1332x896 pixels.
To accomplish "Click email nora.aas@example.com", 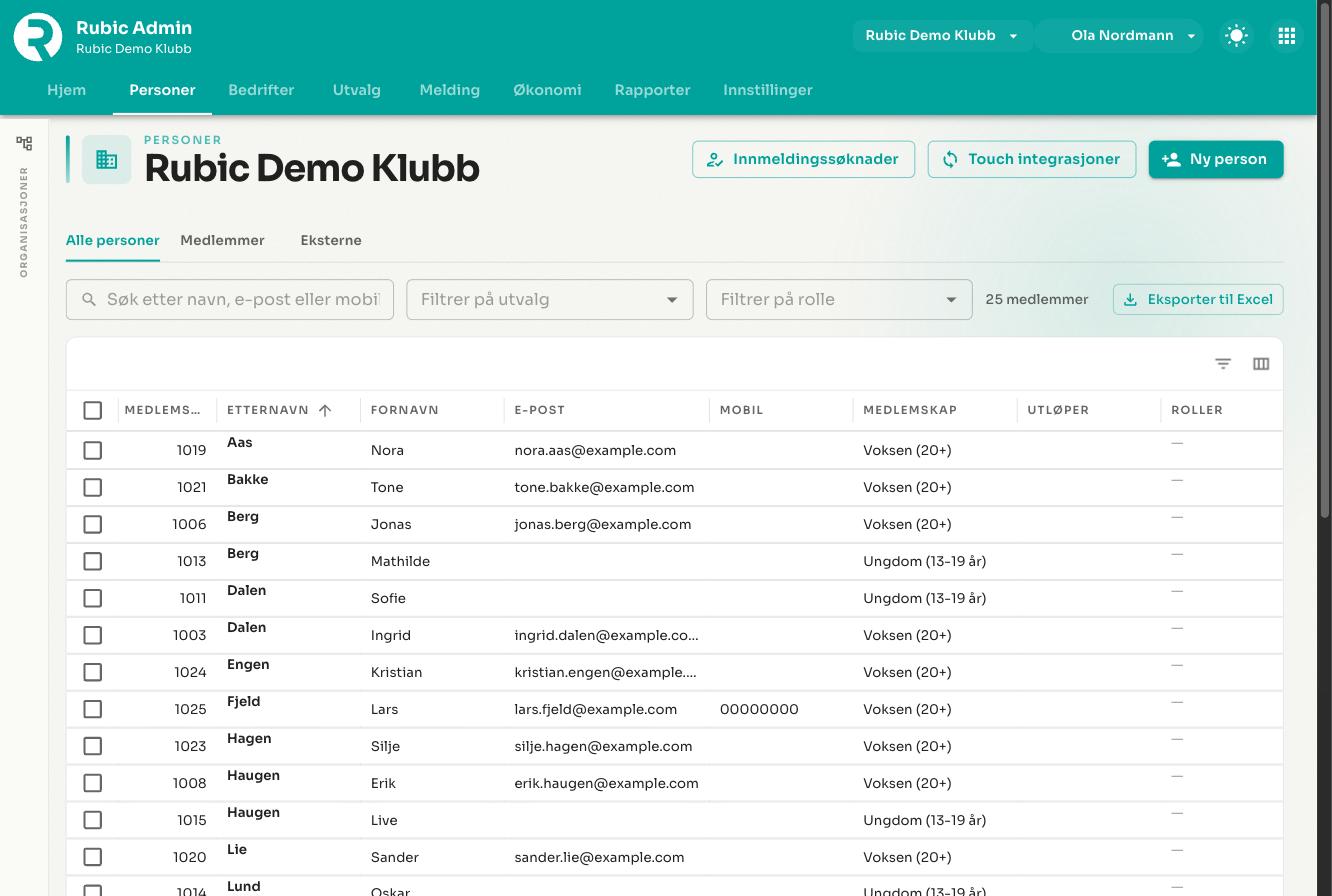I will 595,450.
